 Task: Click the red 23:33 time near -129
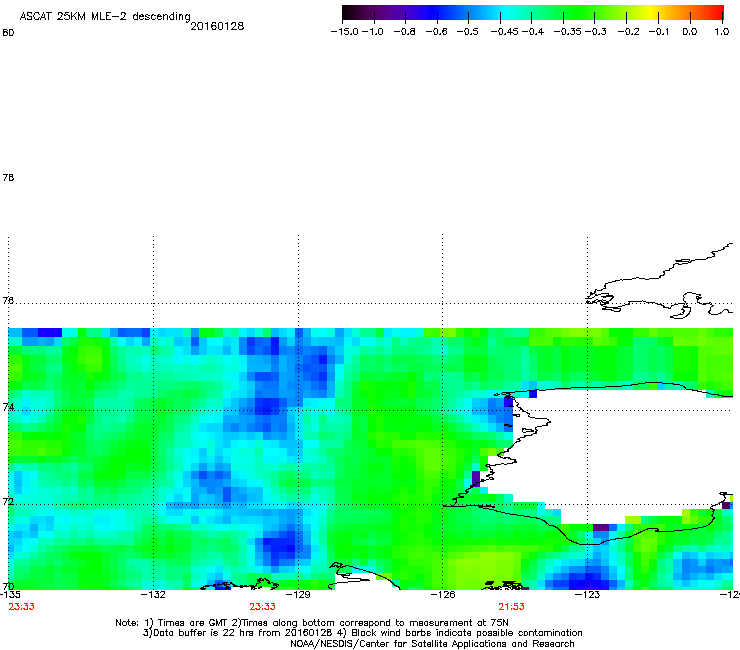pos(263,607)
